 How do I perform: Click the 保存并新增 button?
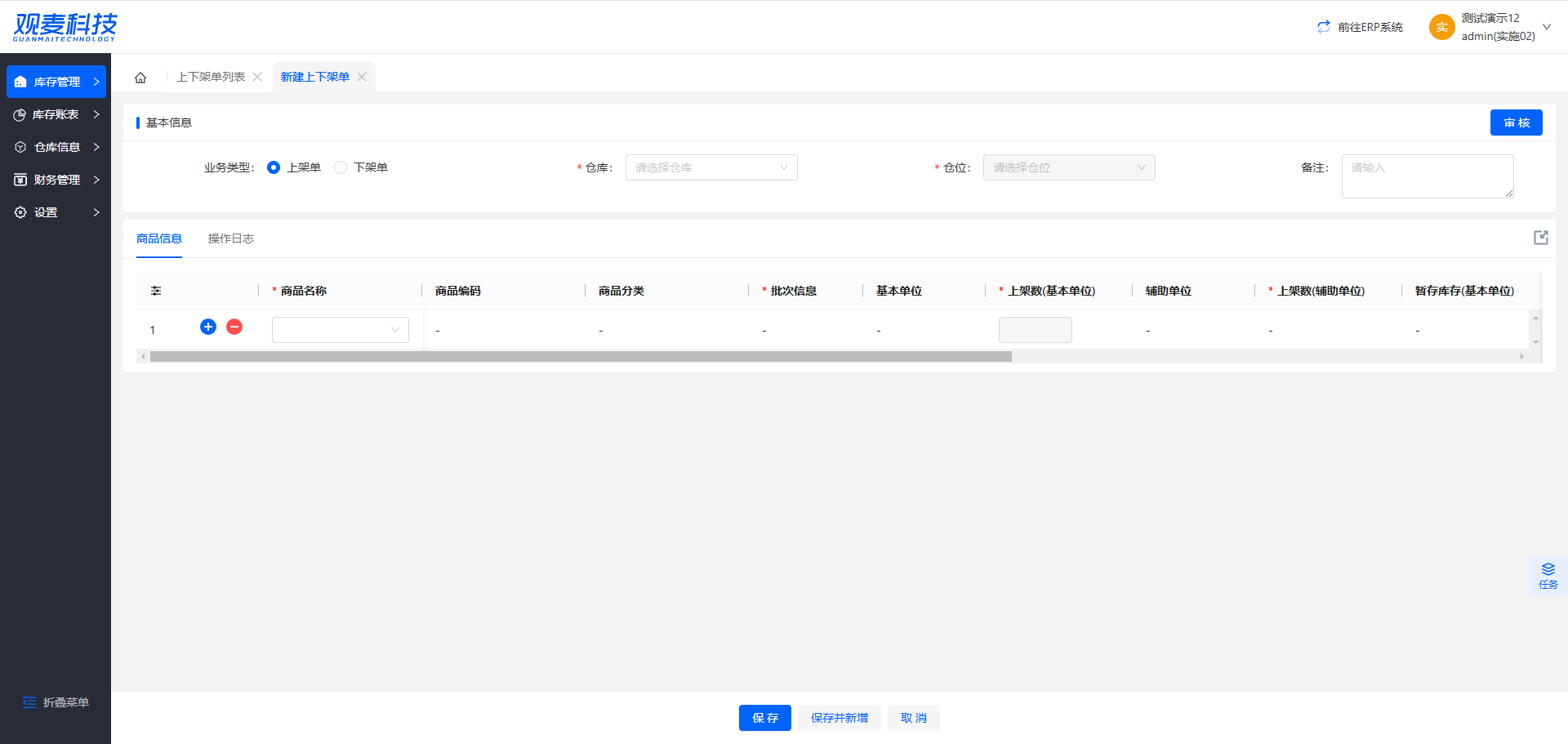(839, 718)
